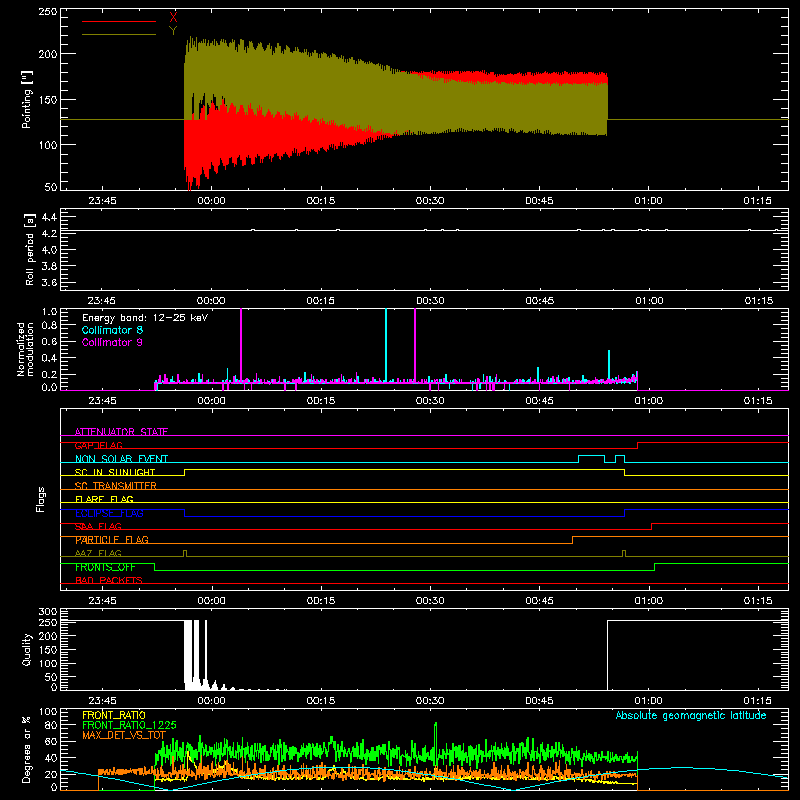Click the first tall magenta Collimator 9 spike
The height and width of the screenshot is (800, 800).
(241, 344)
